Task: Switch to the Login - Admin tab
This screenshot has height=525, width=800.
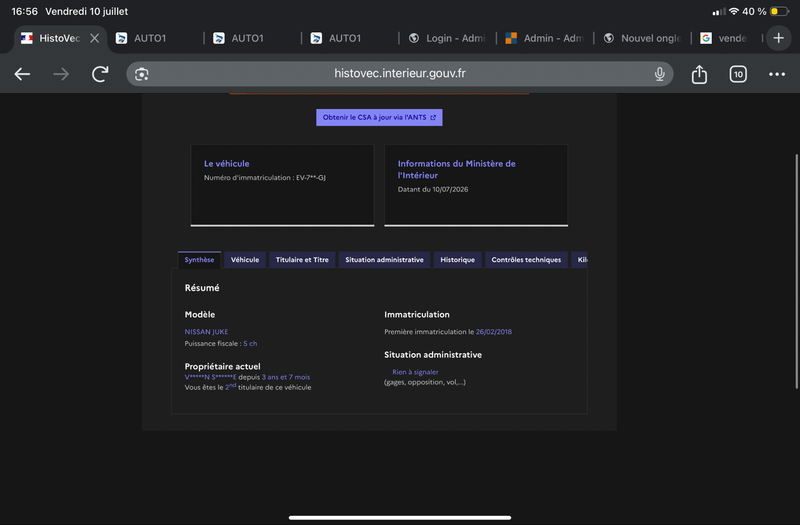Action: (x=447, y=38)
